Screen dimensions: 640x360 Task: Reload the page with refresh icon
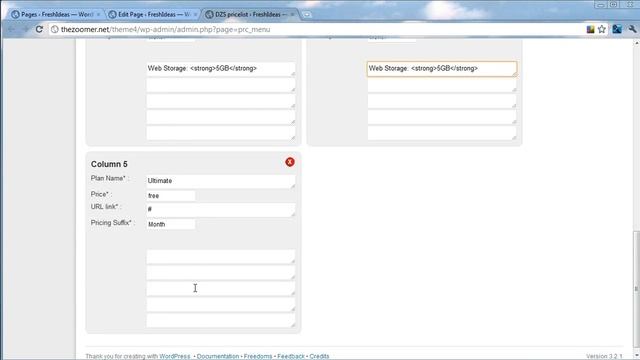pos(39,29)
